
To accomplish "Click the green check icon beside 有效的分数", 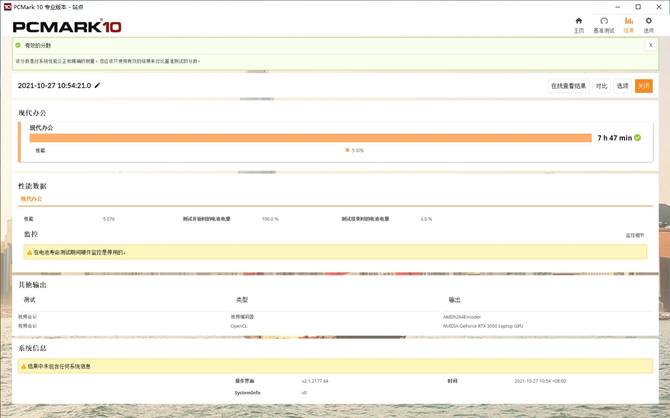I will [x=18, y=45].
